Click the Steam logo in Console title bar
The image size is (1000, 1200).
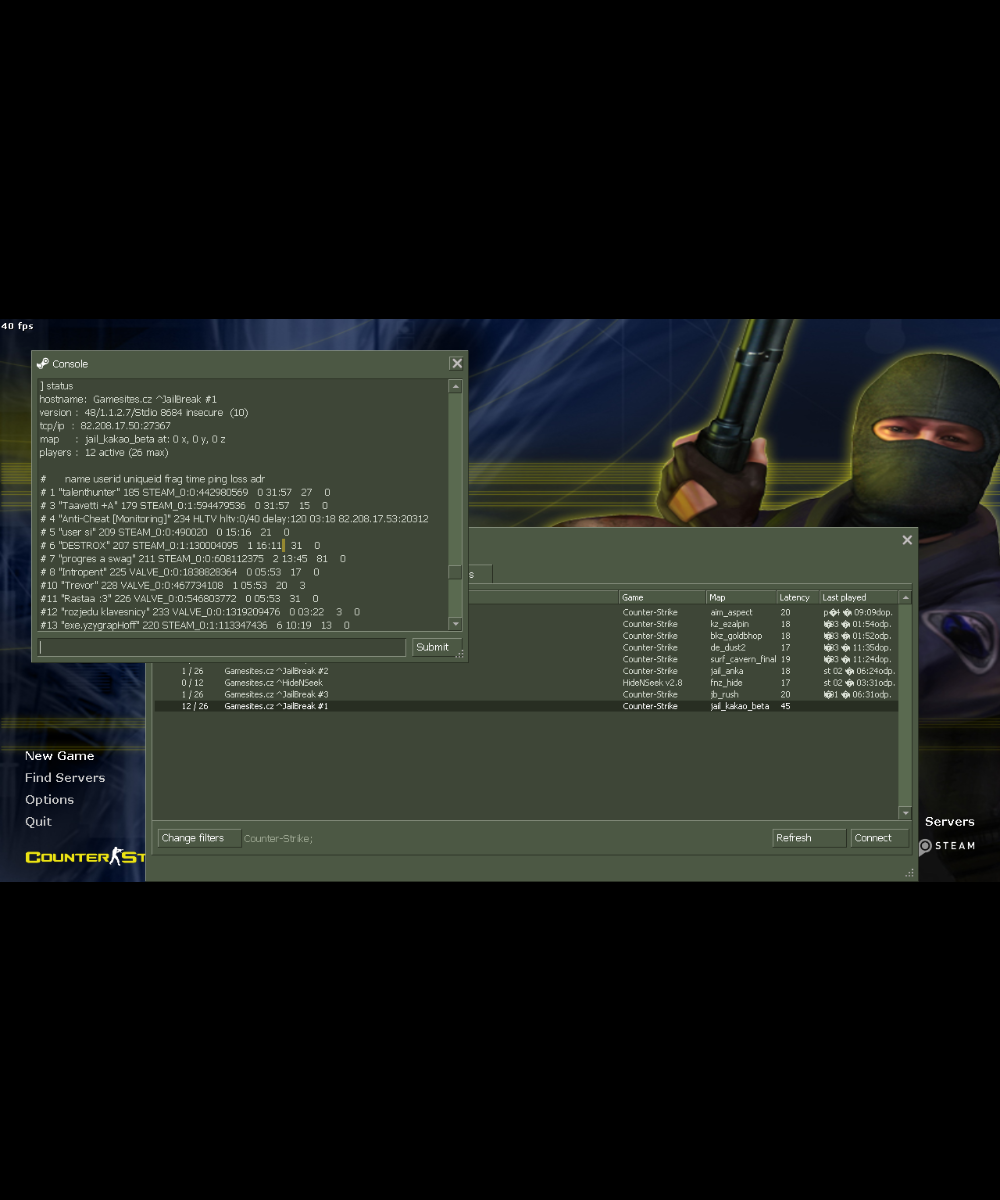(x=43, y=364)
